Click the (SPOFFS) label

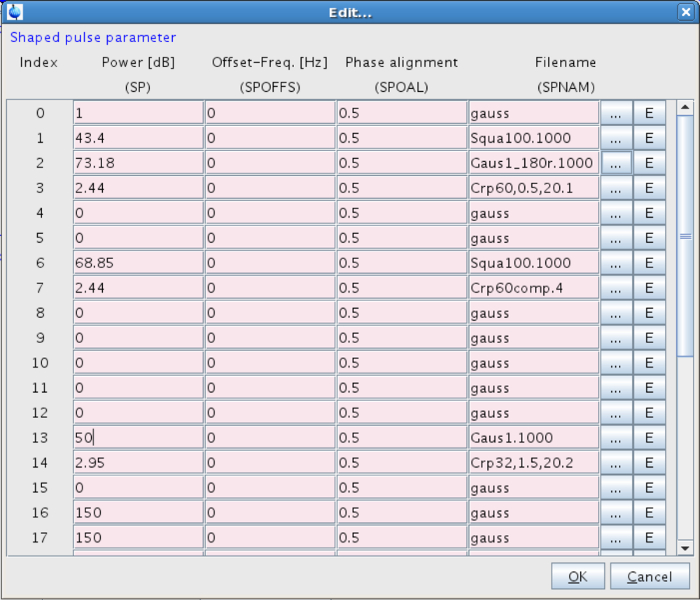(x=270, y=87)
